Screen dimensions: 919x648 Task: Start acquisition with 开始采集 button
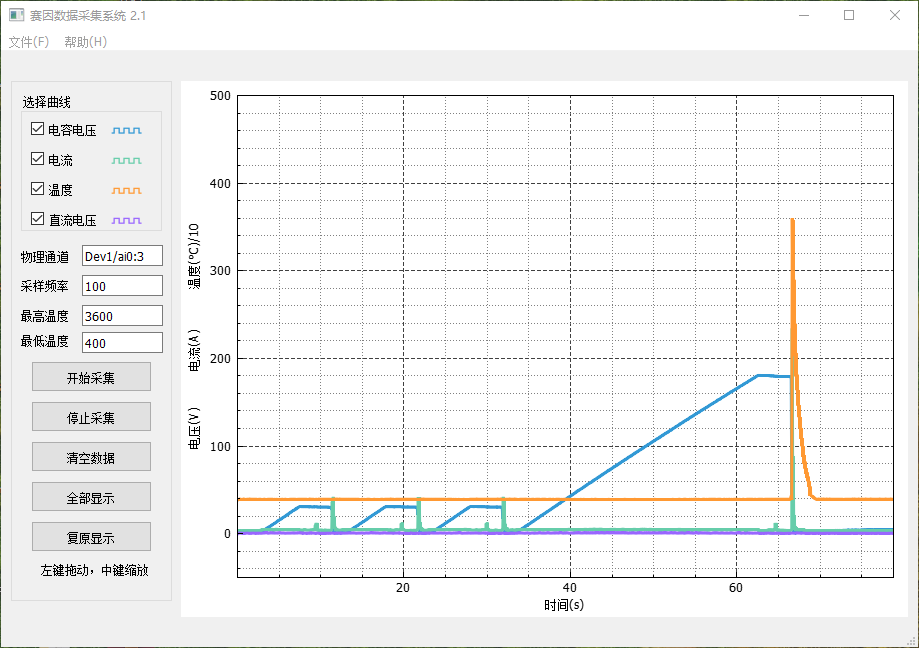pos(91,377)
